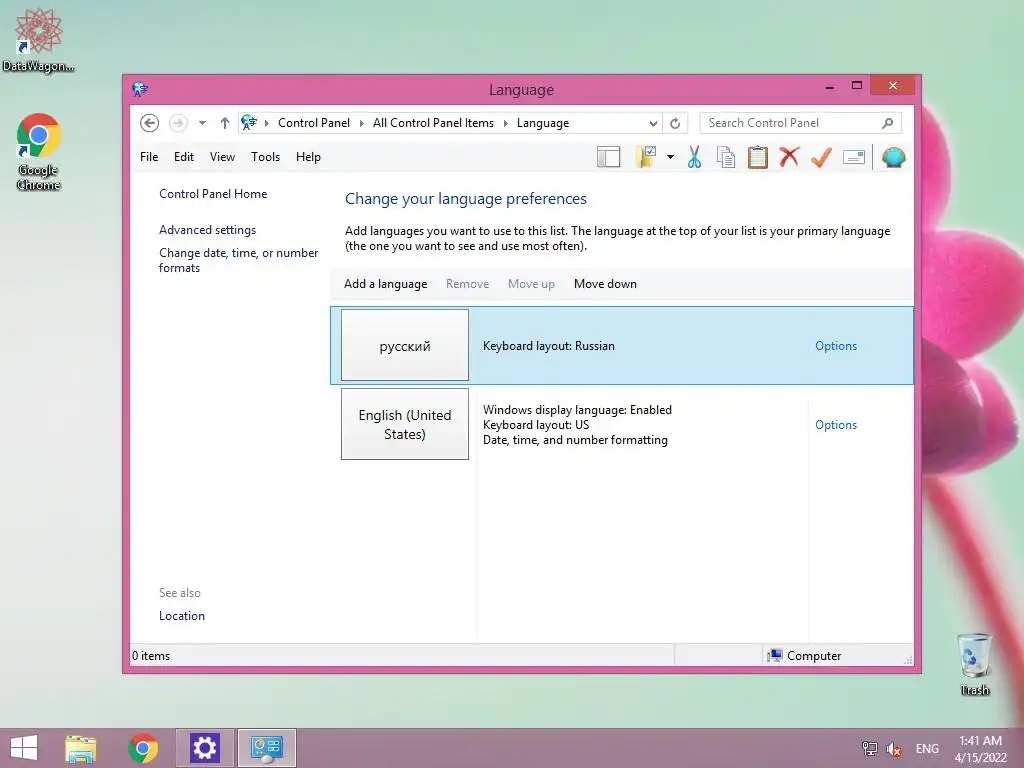The height and width of the screenshot is (768, 1024).
Task: Maximize the Language window
Action: pyautogui.click(x=857, y=86)
